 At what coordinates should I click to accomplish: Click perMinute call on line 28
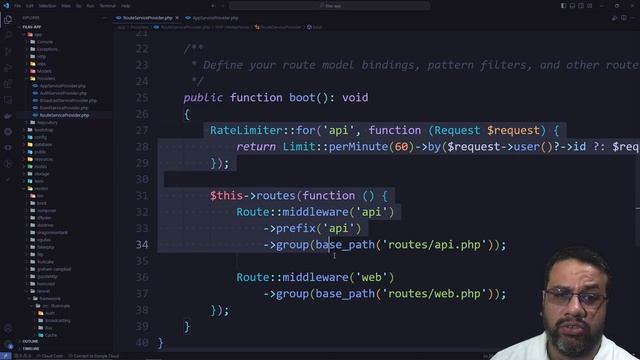pos(358,147)
